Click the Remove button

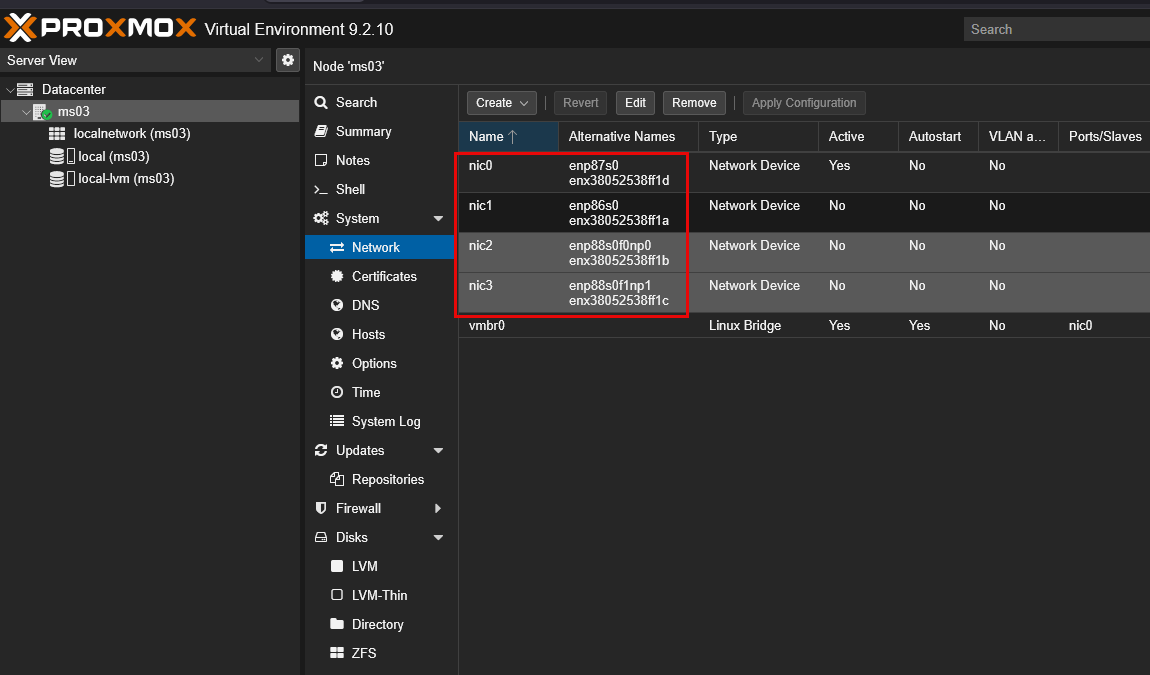(694, 103)
